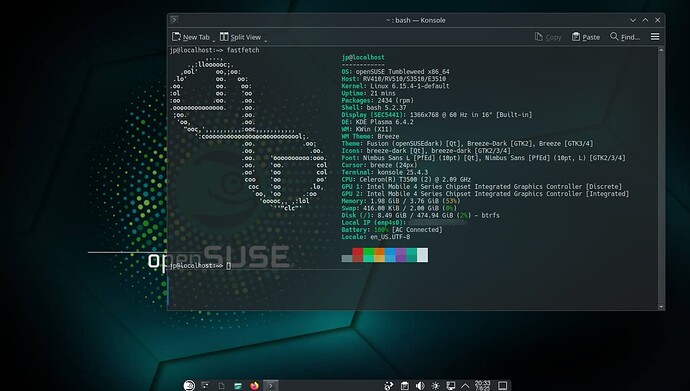Click the 'Locale: en_US.UTF-8' line
This screenshot has width=690, height=391.
tap(376, 237)
